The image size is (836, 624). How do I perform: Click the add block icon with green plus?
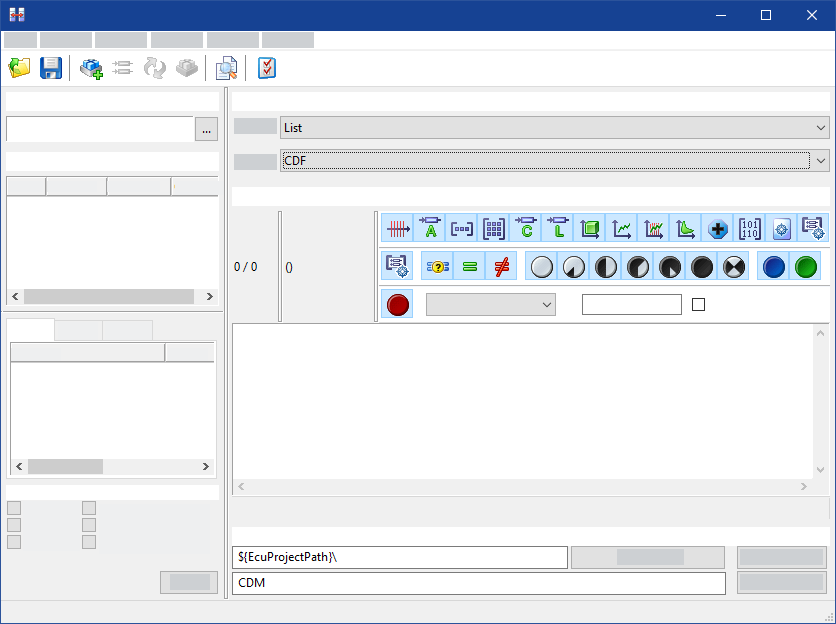click(91, 68)
